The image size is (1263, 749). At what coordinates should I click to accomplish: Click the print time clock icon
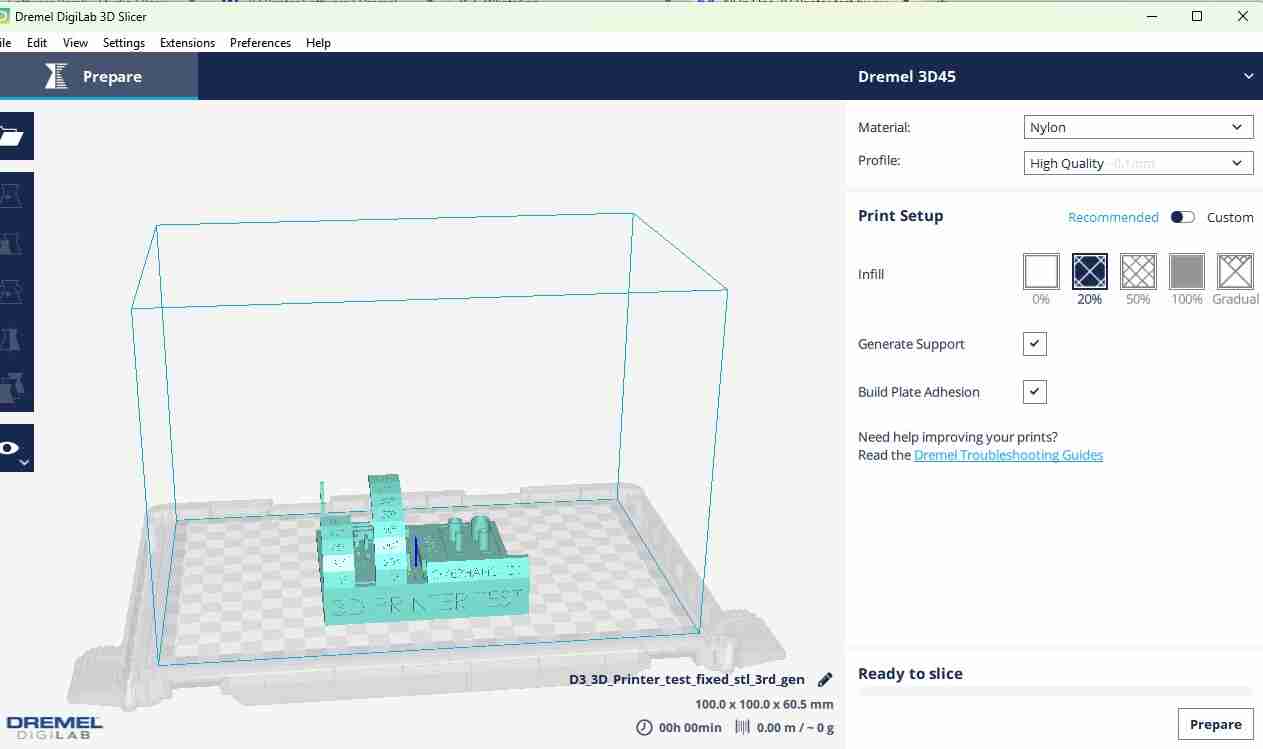pos(644,727)
